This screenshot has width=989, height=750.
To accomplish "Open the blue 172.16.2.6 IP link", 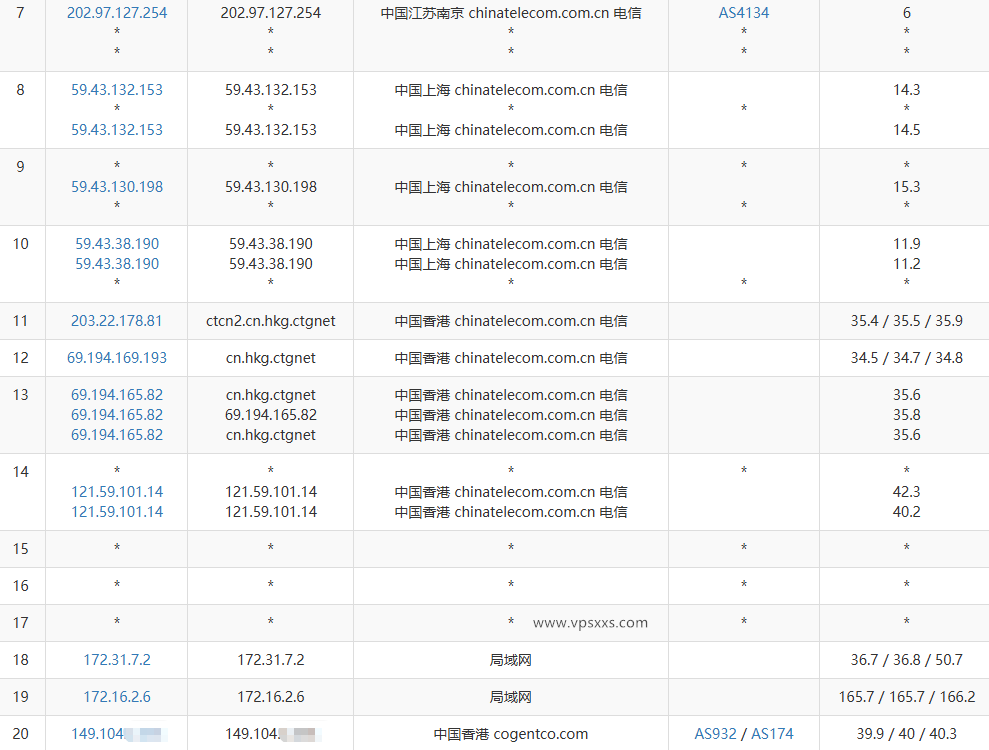I will [x=117, y=696].
